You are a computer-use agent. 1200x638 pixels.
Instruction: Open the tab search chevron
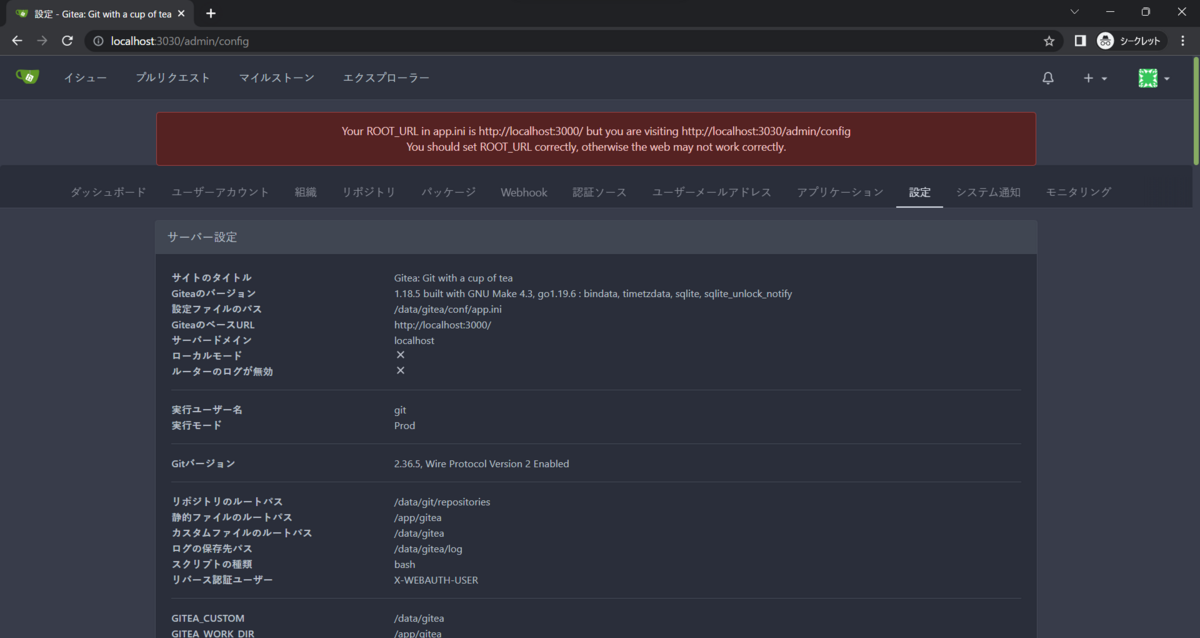tap(1075, 12)
